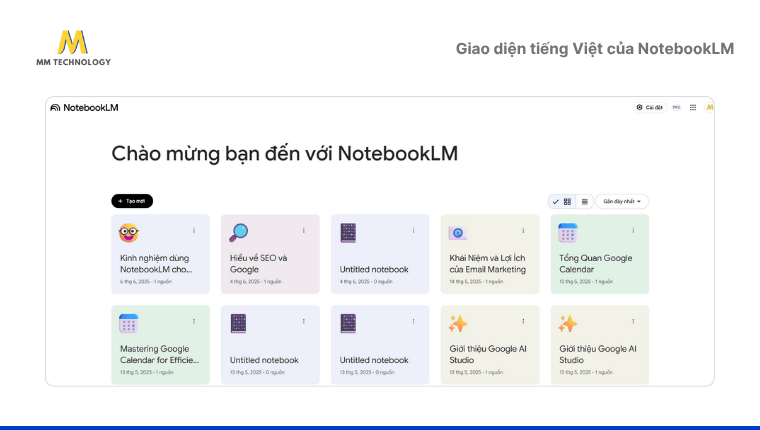This screenshot has width=760, height=430.
Task: Switch to list view layout
Action: [585, 202]
